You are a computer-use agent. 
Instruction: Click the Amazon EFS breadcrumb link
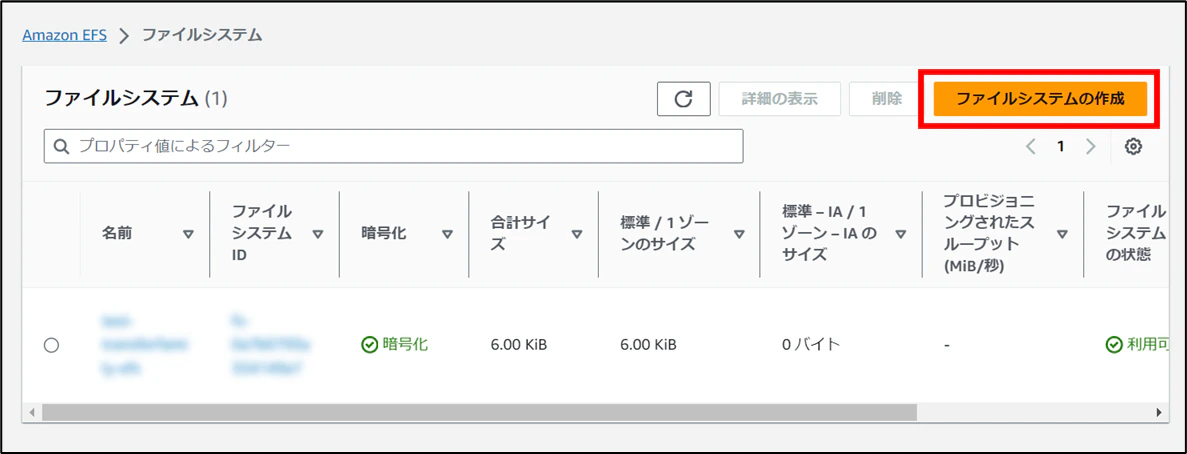64,35
